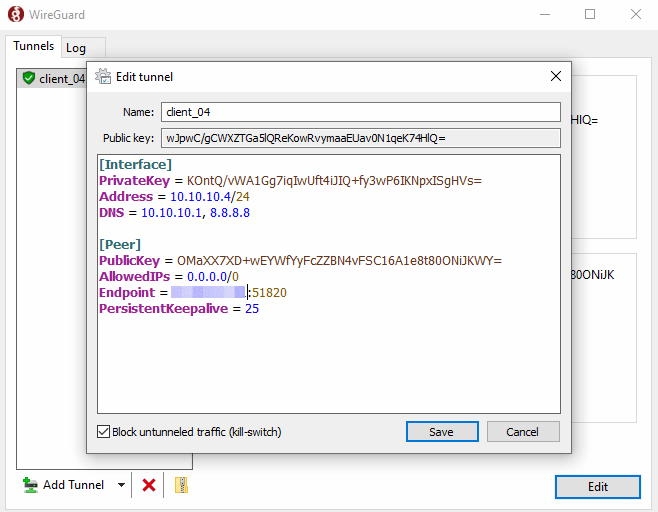This screenshot has height=512, width=658.
Task: Remove selected tunnel with red X icon
Action: click(x=149, y=485)
